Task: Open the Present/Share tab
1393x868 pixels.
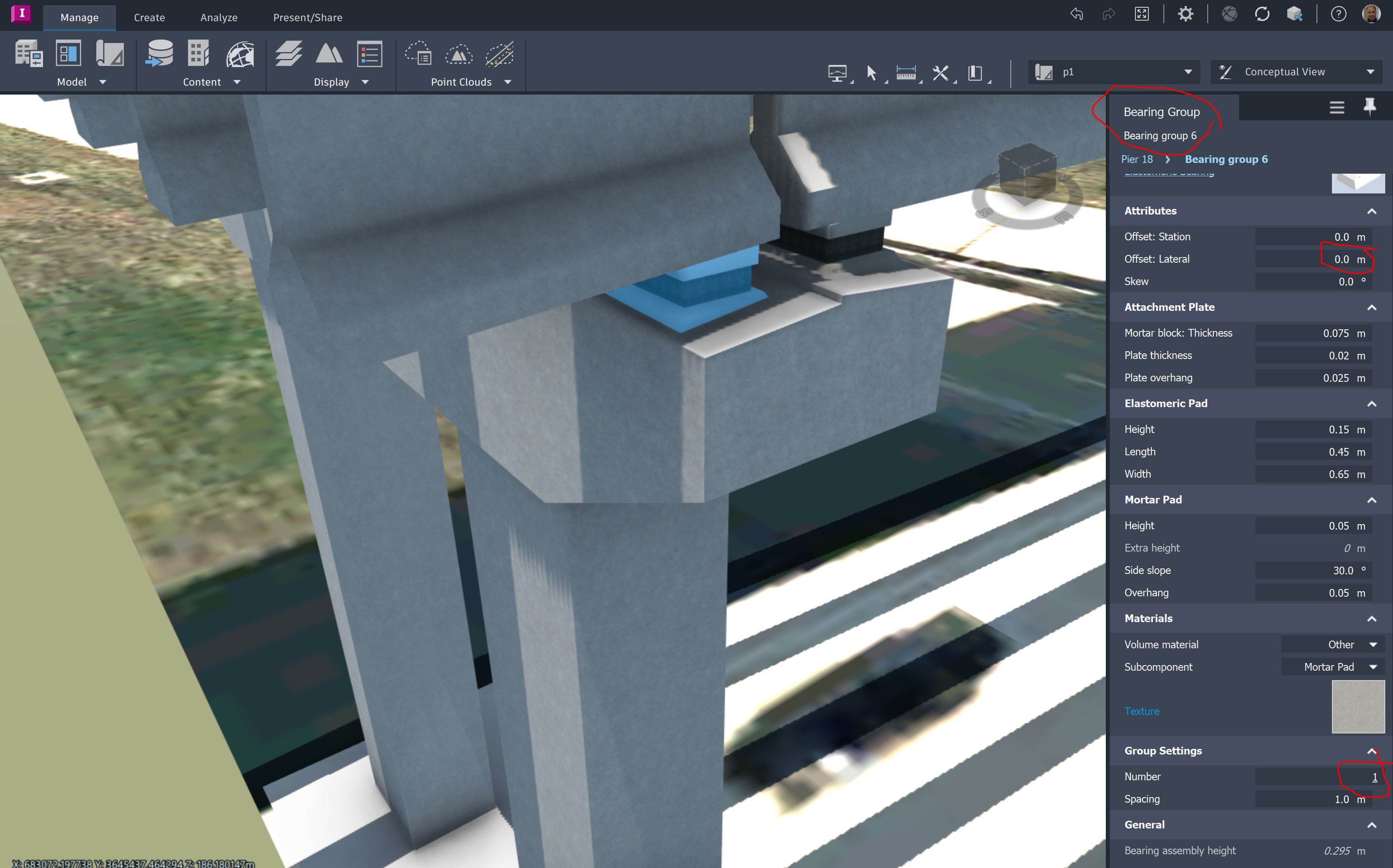Action: [x=308, y=17]
